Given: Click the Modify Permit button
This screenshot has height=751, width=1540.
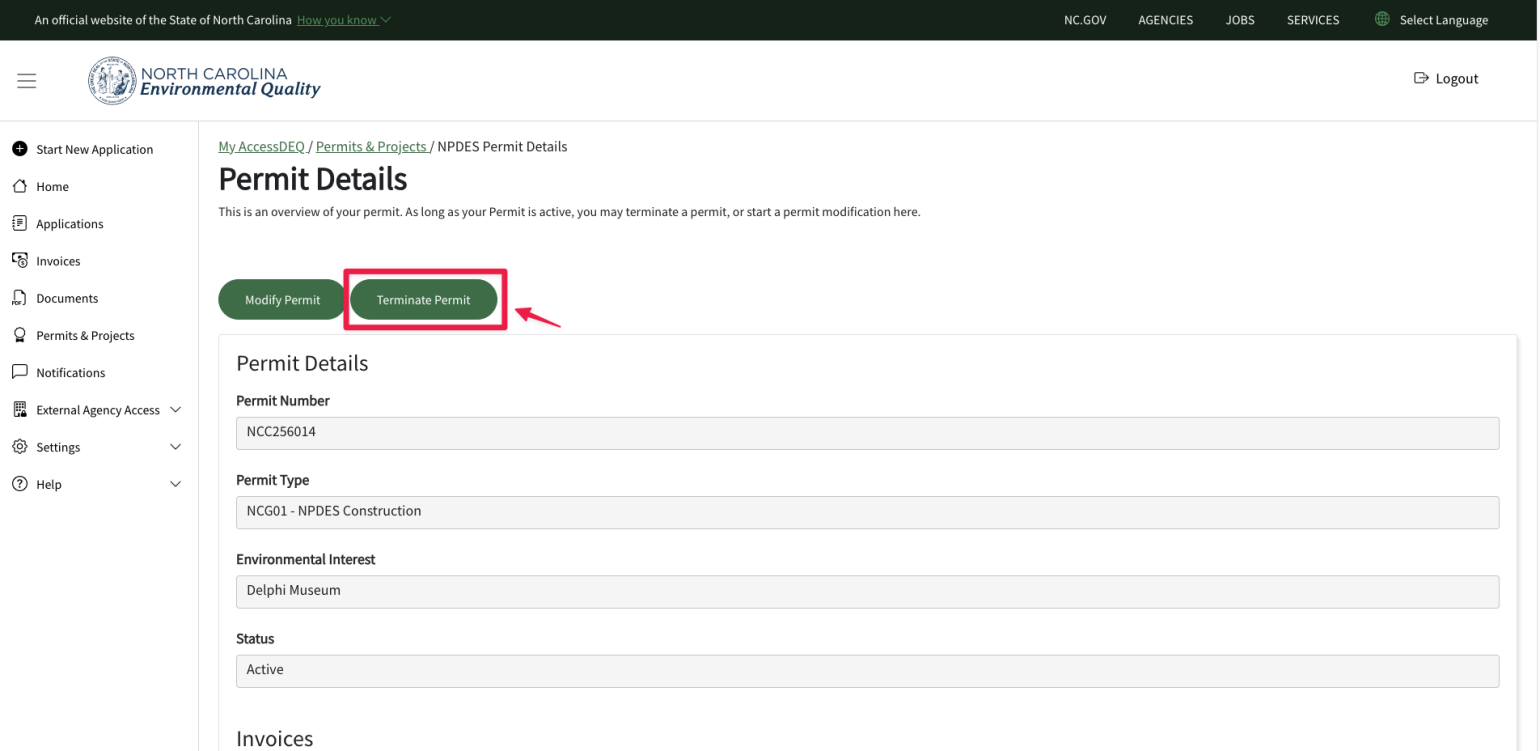Looking at the screenshot, I should 282,299.
